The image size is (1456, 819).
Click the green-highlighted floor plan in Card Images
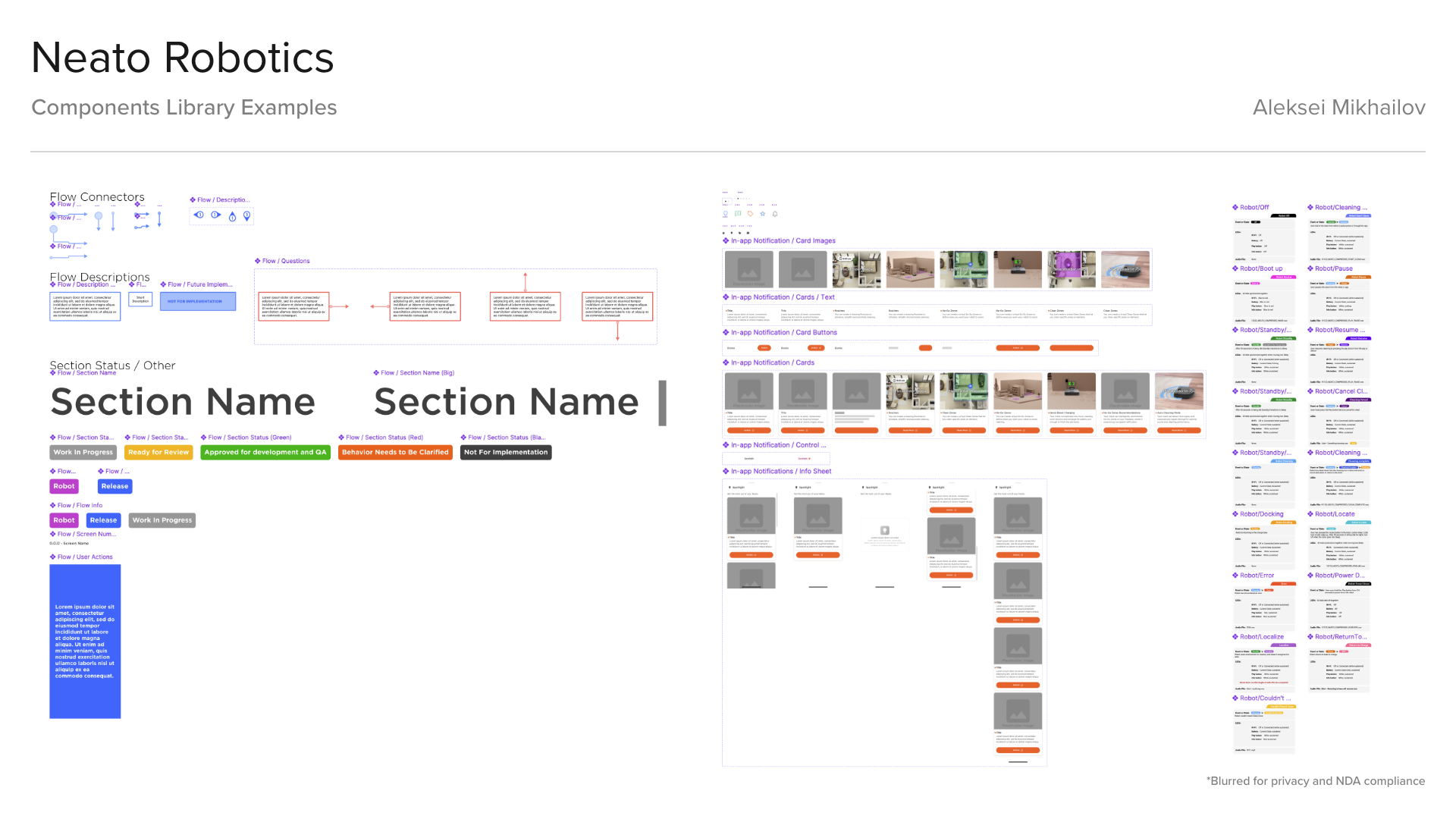coord(964,269)
